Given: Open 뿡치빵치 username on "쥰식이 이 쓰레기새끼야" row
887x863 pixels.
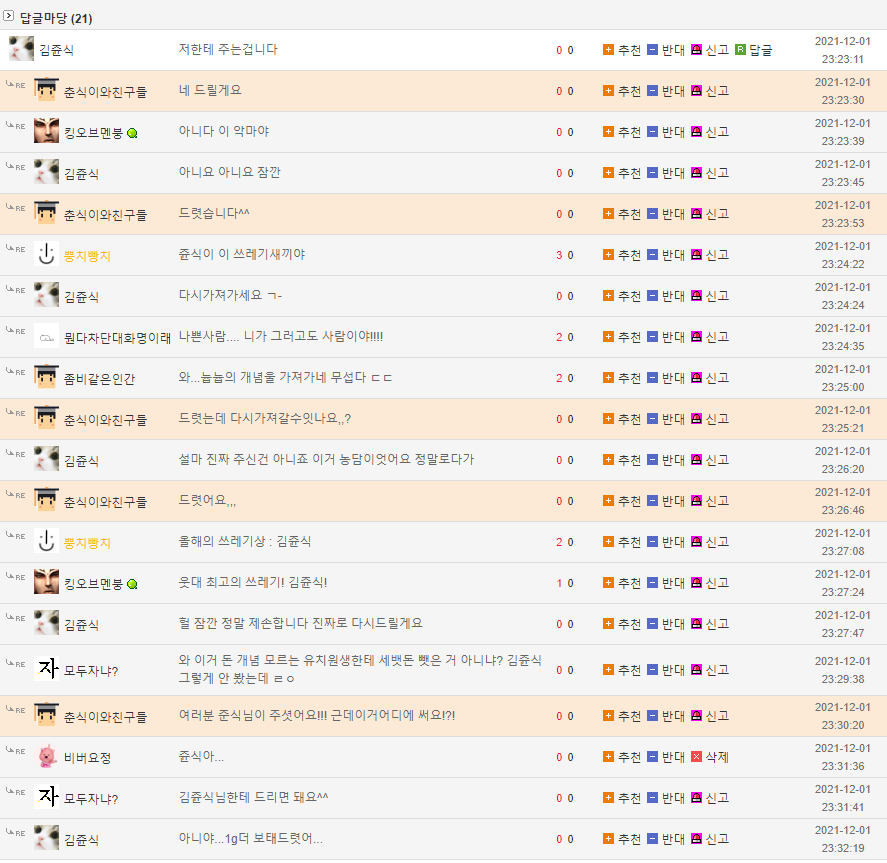Looking at the screenshot, I should click(87, 256).
